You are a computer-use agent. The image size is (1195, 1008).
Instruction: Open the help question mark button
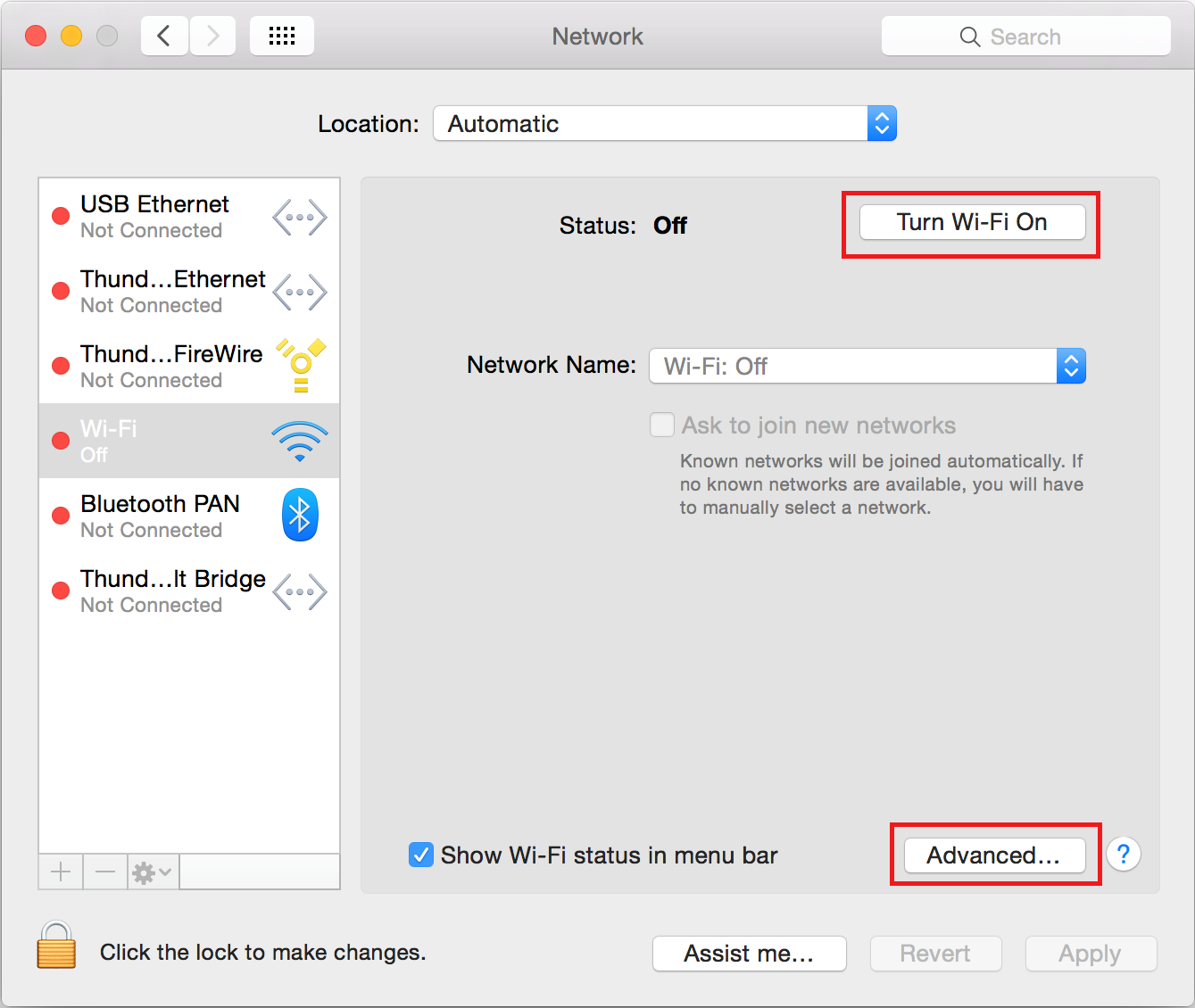click(1123, 855)
